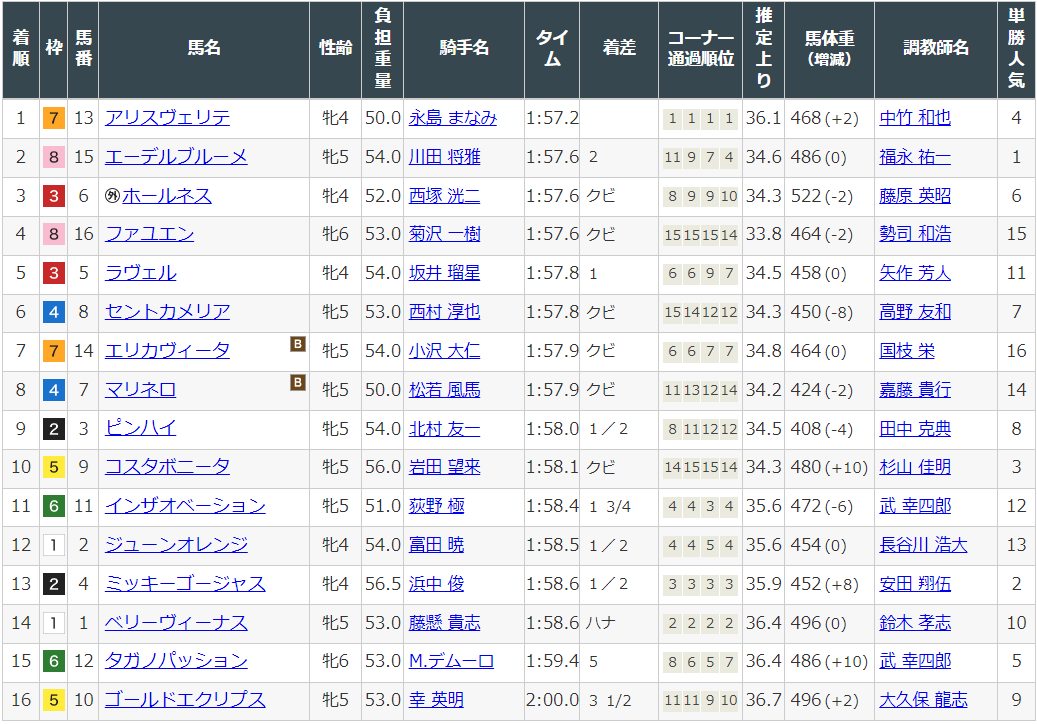Open horse アリスヴェリテ link
Viewport: 1037px width, 724px height.
tap(167, 118)
